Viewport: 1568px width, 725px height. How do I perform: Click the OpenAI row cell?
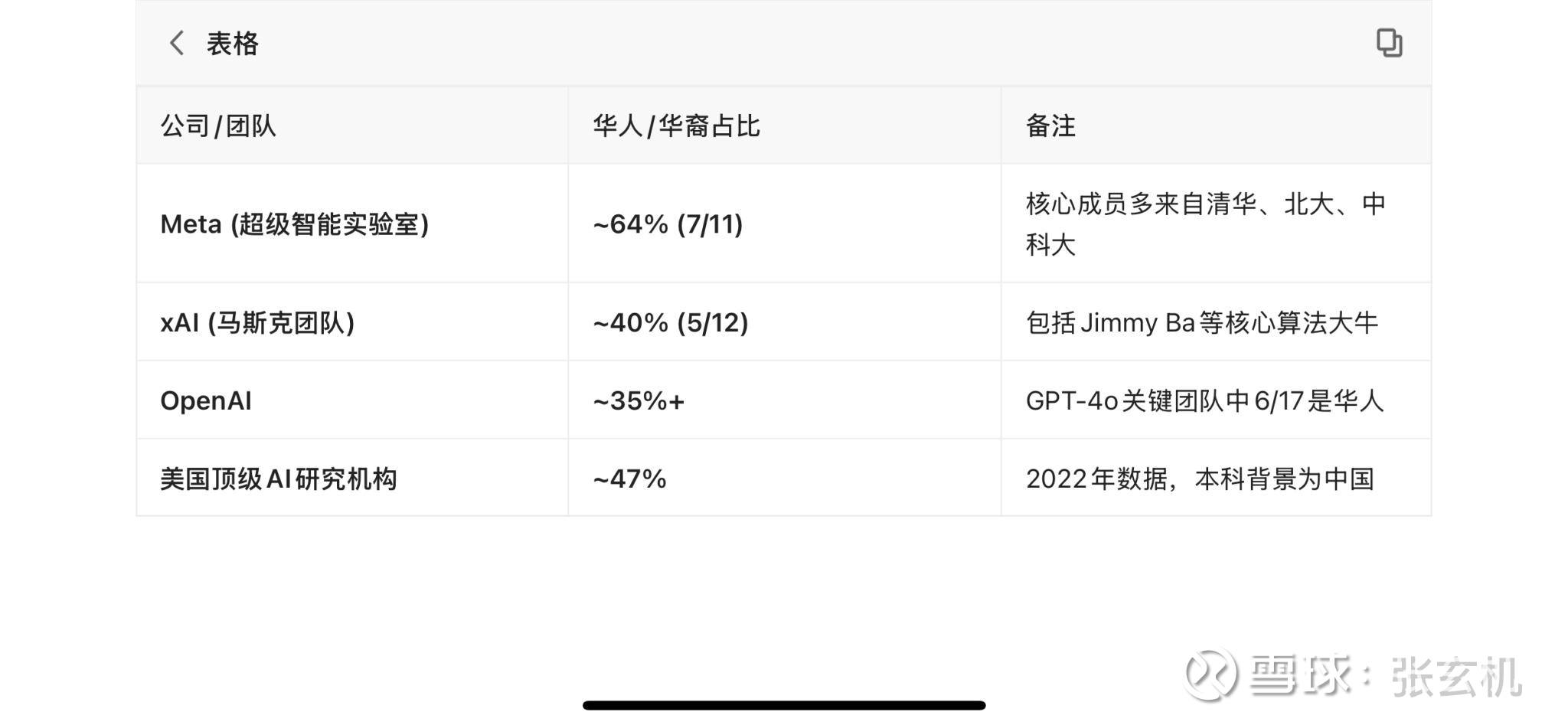tap(206, 400)
